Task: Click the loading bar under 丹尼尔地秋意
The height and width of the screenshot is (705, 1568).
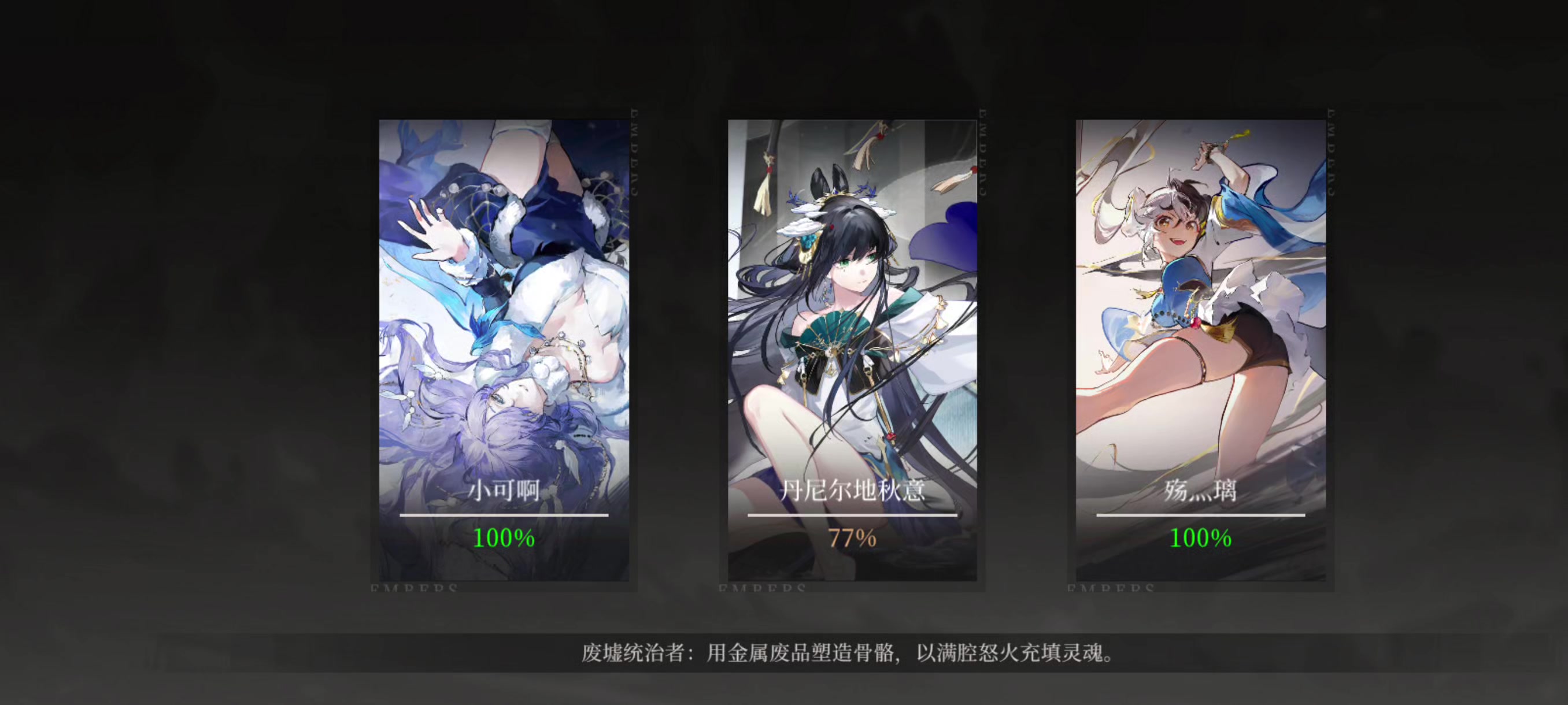Action: point(852,515)
